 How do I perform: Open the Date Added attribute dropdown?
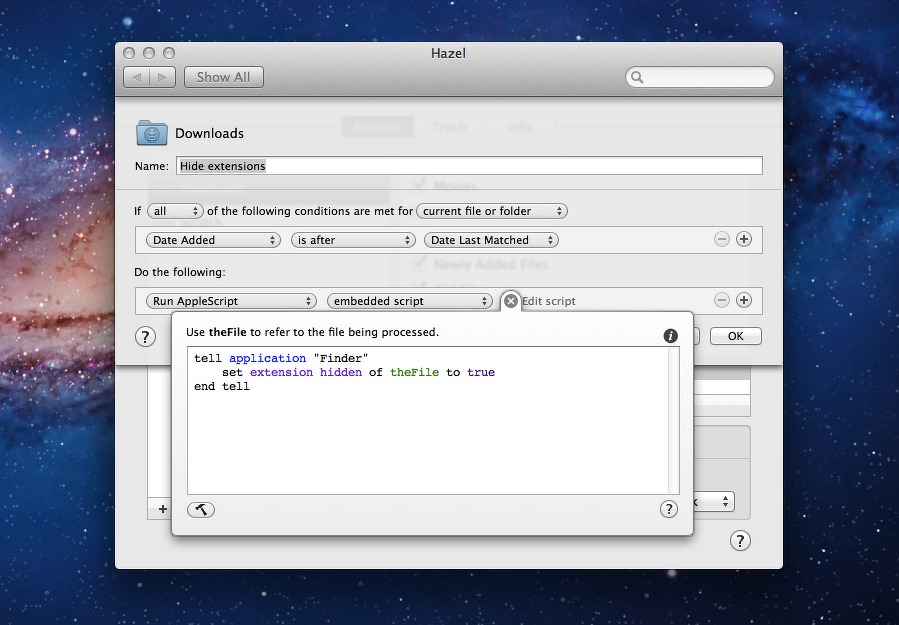tap(213, 240)
